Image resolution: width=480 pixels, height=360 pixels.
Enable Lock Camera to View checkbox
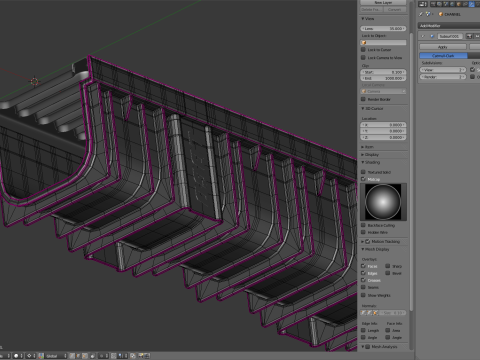pos(363,58)
